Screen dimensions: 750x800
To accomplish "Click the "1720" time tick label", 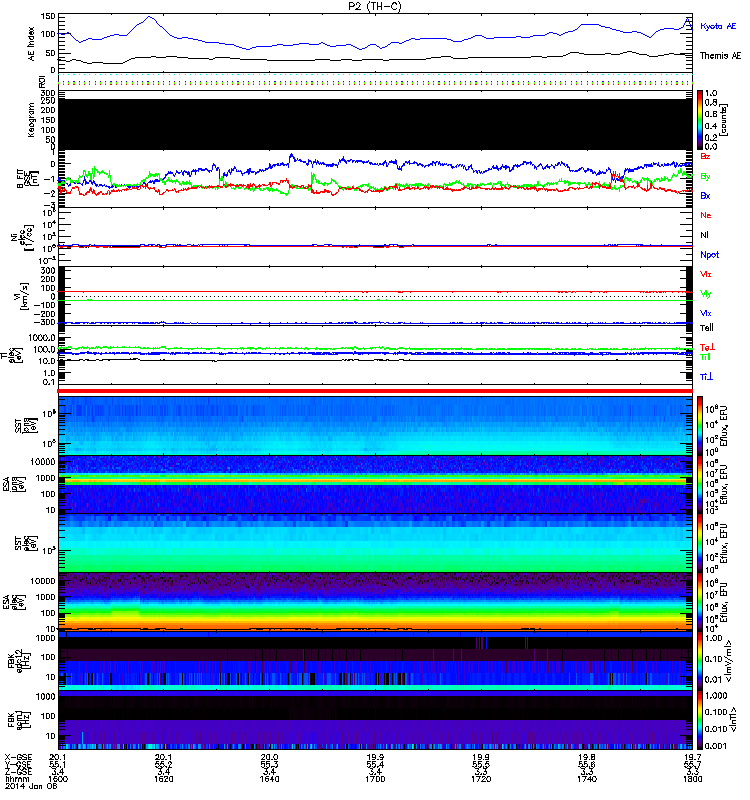I will coord(481,779).
